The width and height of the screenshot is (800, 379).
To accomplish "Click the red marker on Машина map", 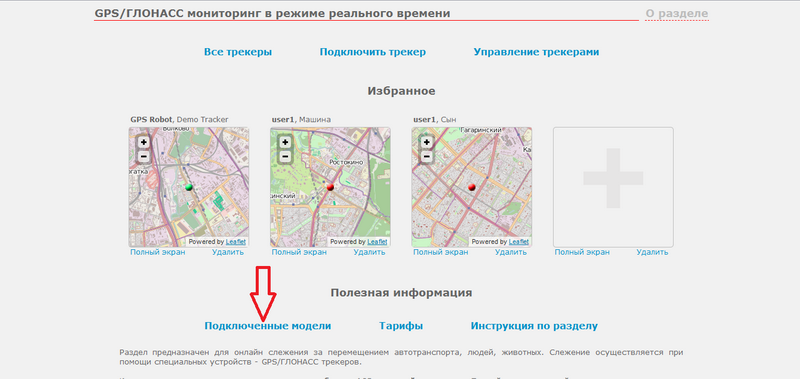I will (x=330, y=187).
